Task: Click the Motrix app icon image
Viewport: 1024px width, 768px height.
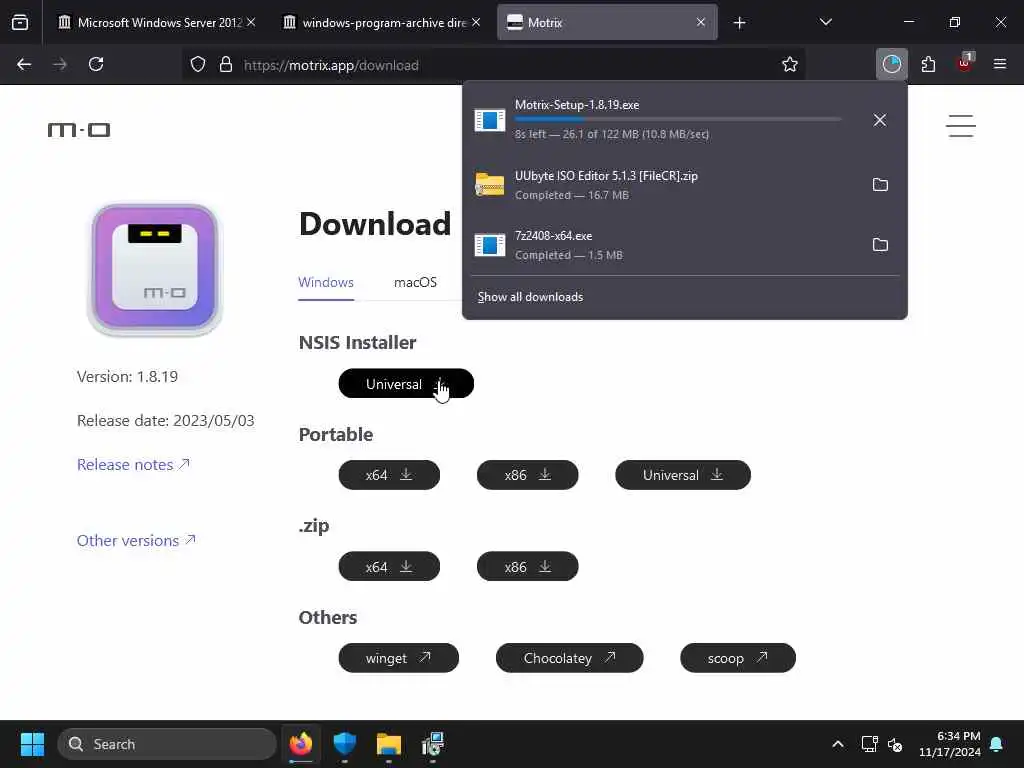Action: click(155, 268)
